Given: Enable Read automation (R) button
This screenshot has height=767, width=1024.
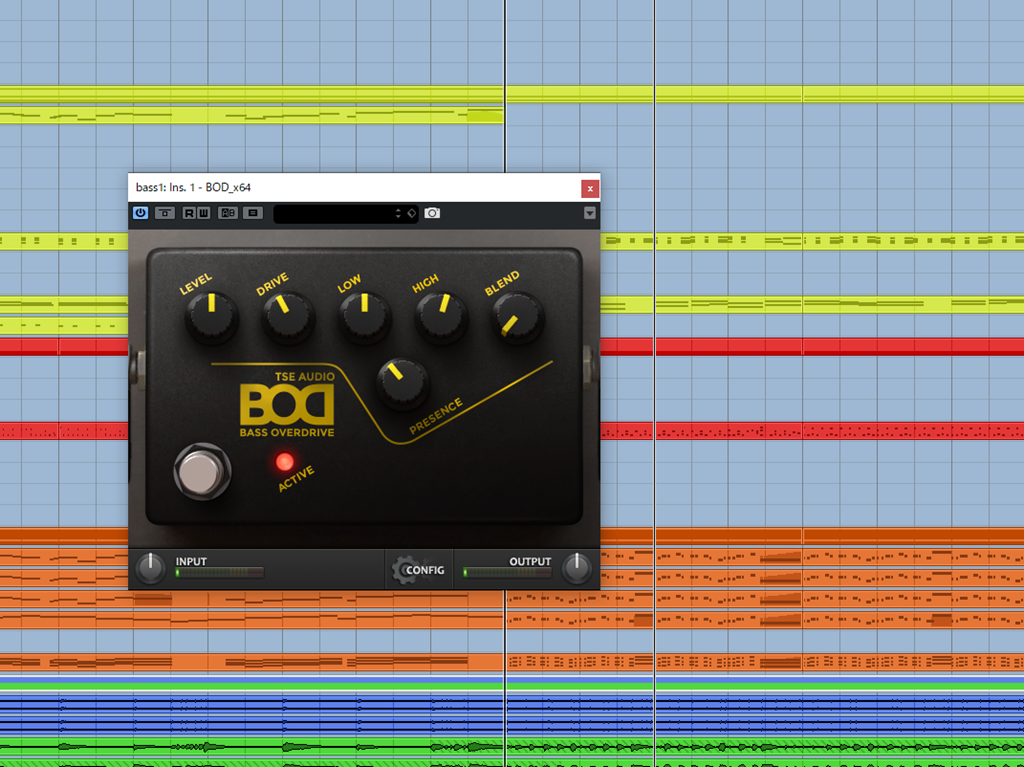Looking at the screenshot, I should tap(190, 213).
